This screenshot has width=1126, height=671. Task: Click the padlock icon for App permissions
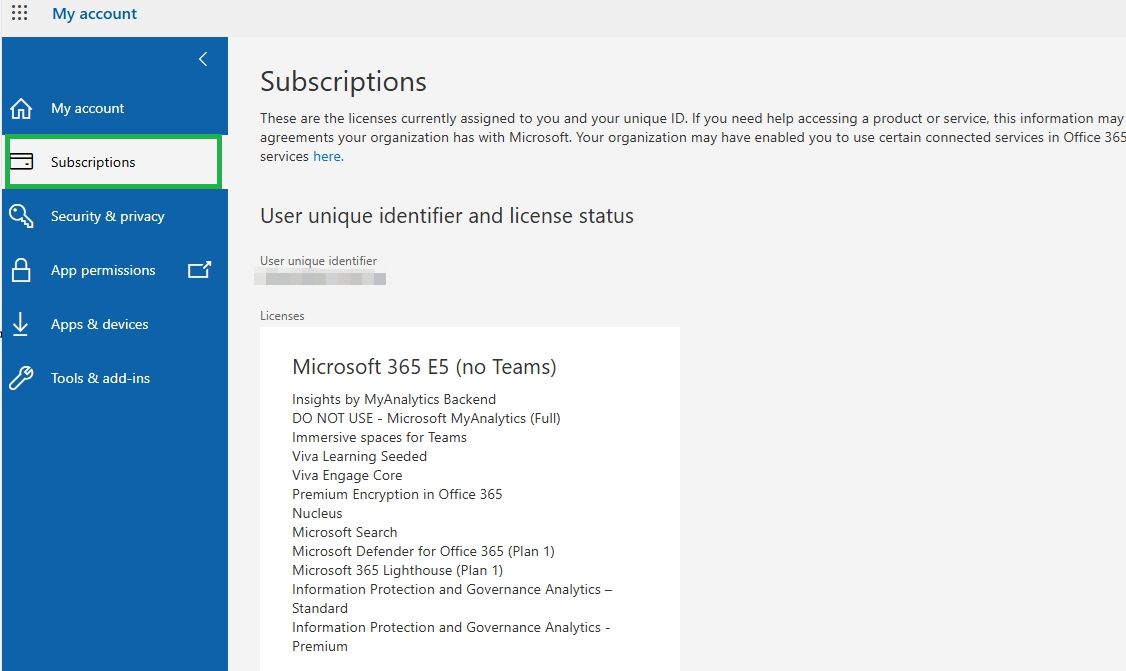[22, 270]
